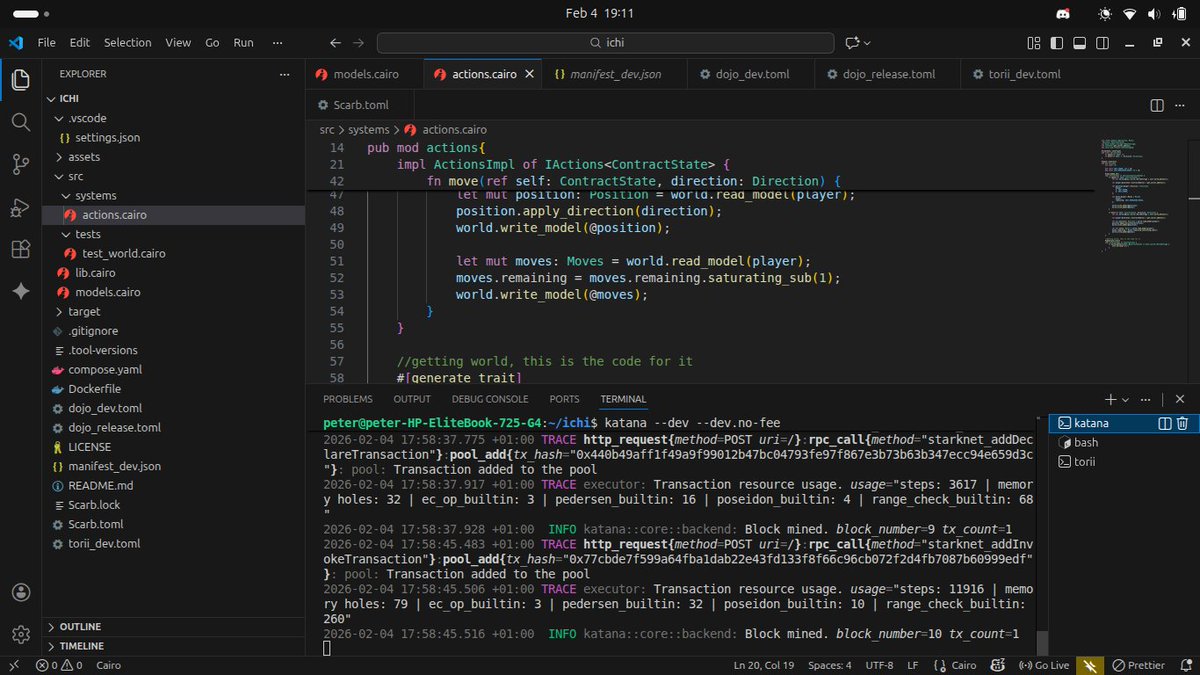The width and height of the screenshot is (1200, 675).
Task: Open the battery indicator
Action: point(1177,14)
